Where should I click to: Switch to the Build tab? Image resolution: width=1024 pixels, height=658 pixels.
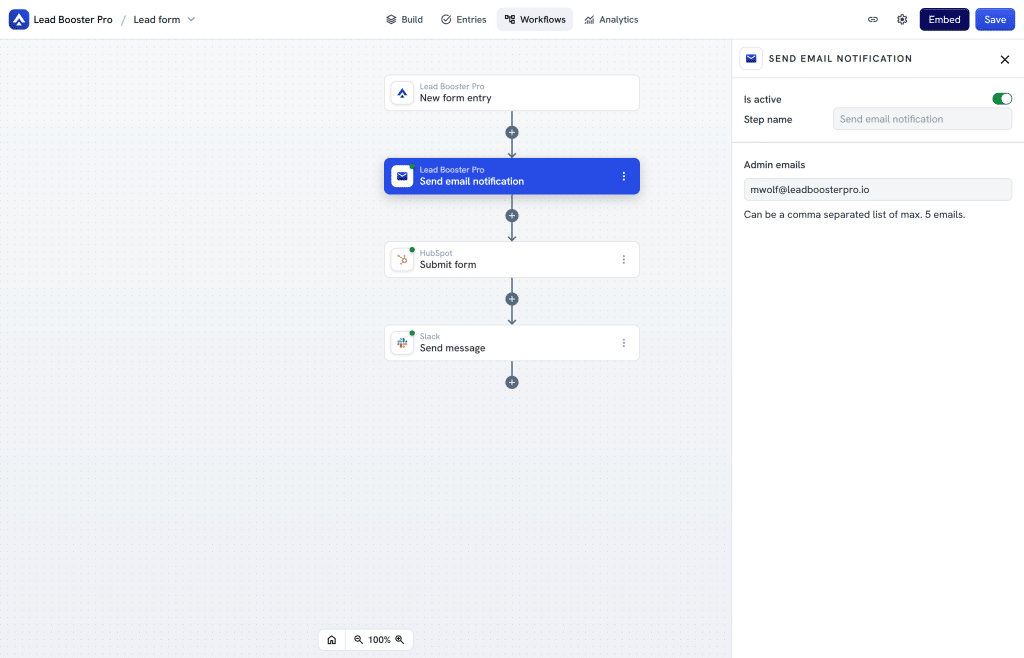pos(404,20)
